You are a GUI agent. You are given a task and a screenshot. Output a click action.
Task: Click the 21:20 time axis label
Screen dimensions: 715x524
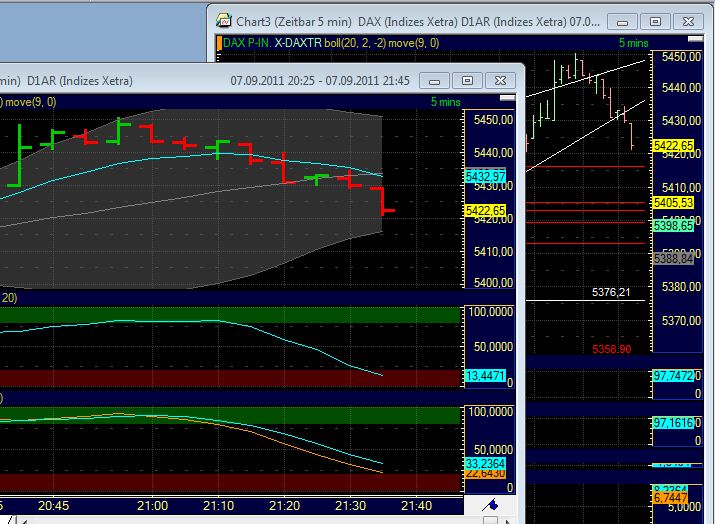[285, 506]
